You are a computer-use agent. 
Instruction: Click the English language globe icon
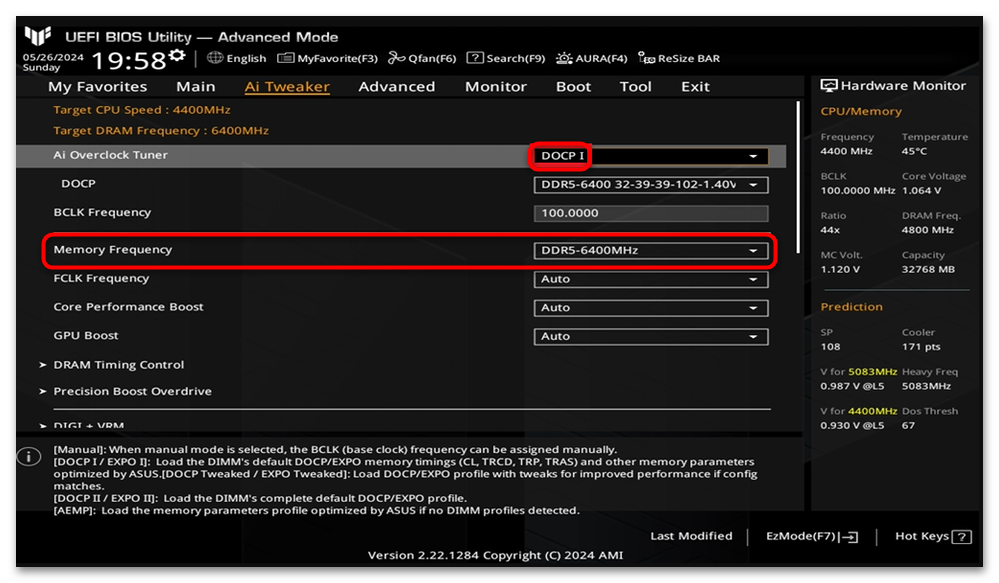216,59
